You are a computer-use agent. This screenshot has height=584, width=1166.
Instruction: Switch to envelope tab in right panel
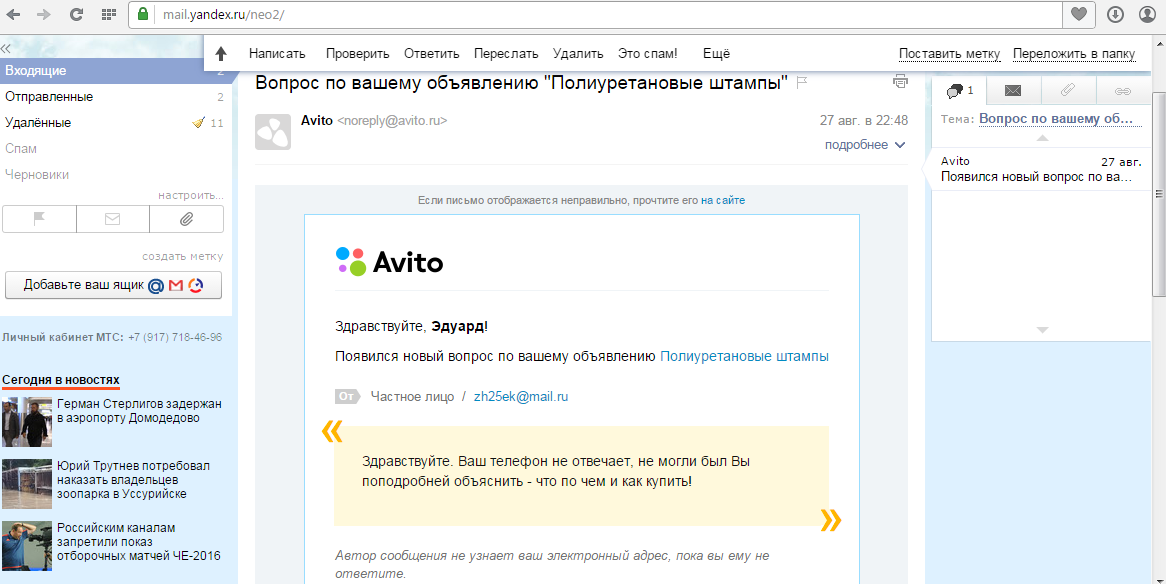(x=1013, y=91)
